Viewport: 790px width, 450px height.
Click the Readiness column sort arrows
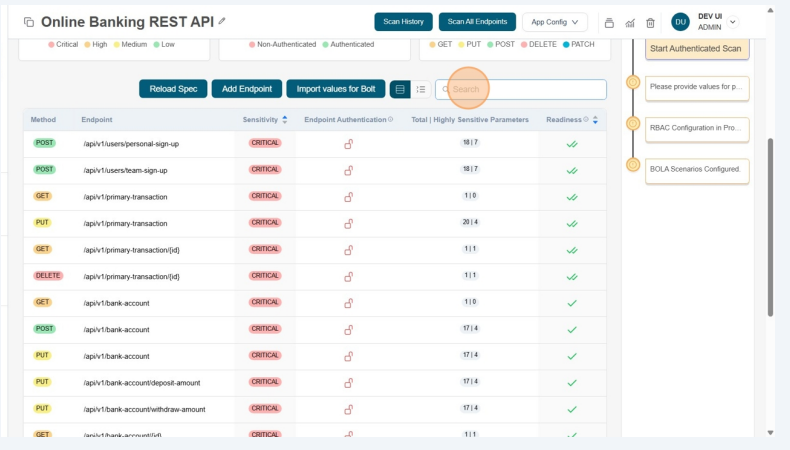point(596,119)
